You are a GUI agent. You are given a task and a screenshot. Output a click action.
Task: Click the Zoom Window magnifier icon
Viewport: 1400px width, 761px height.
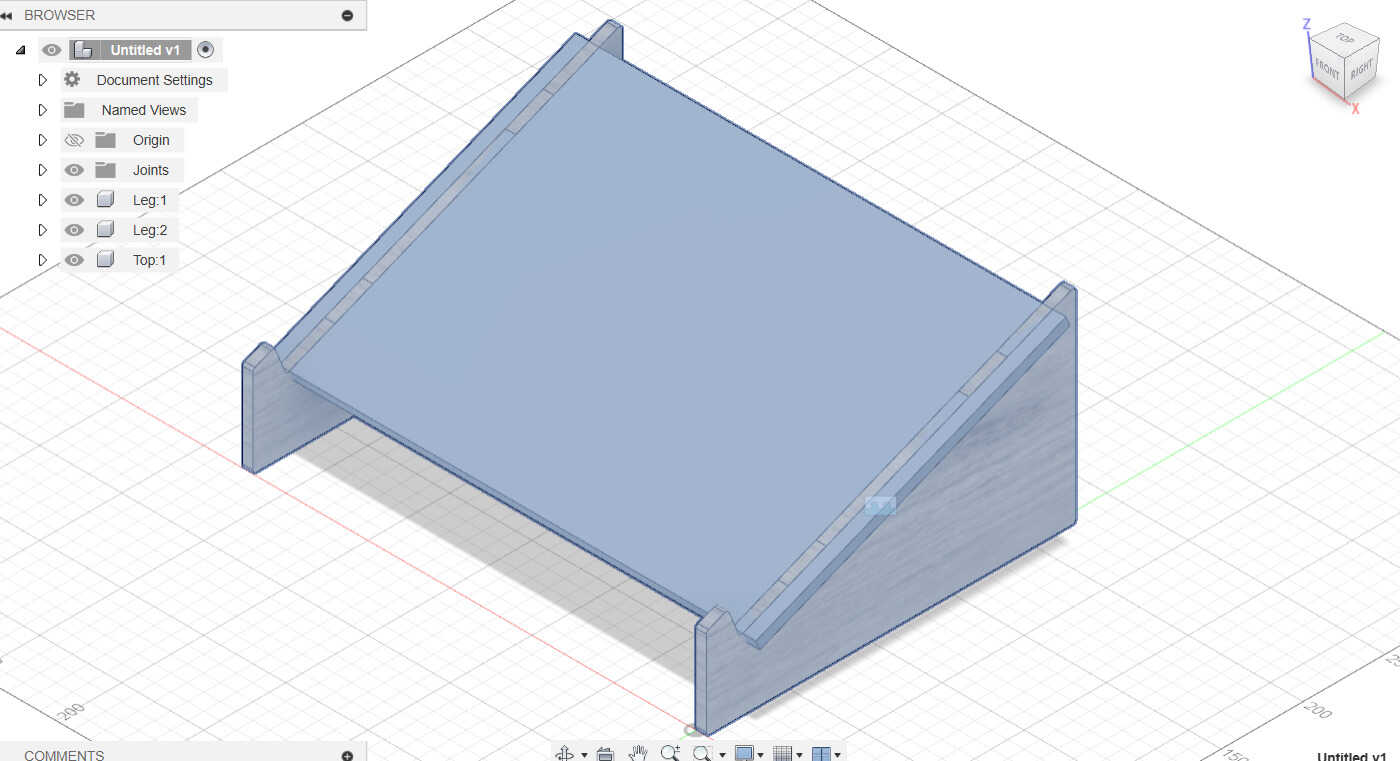pyautogui.click(x=702, y=753)
